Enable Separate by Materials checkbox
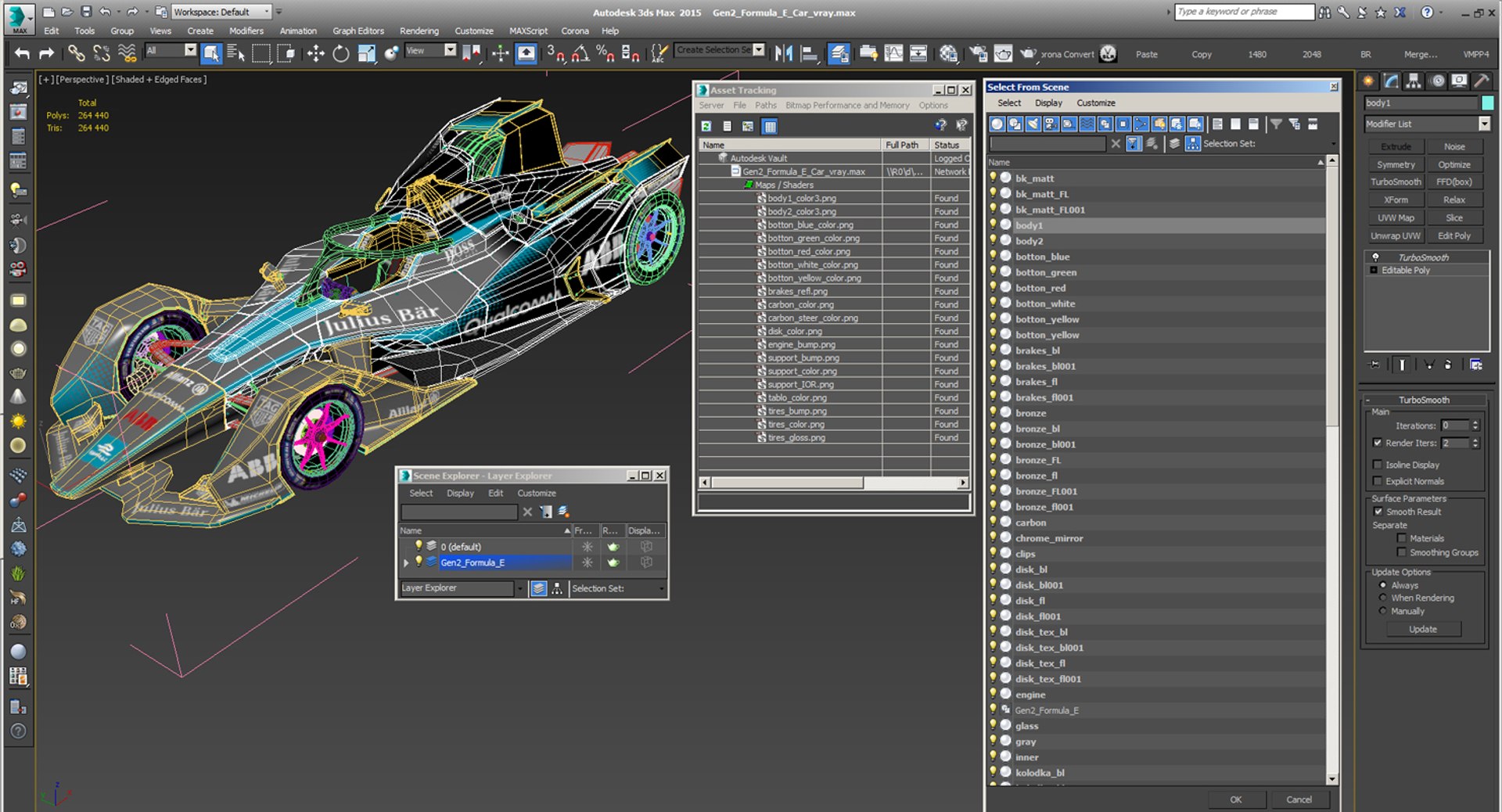The height and width of the screenshot is (812, 1502). click(x=1402, y=538)
